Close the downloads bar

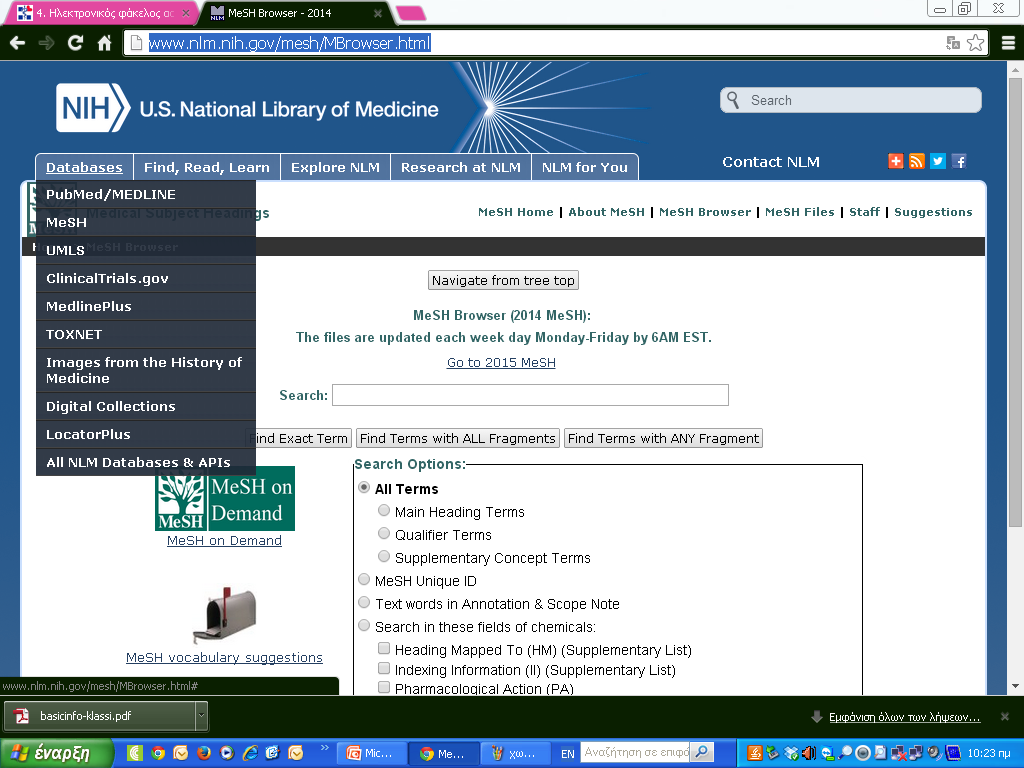pyautogui.click(x=1004, y=716)
